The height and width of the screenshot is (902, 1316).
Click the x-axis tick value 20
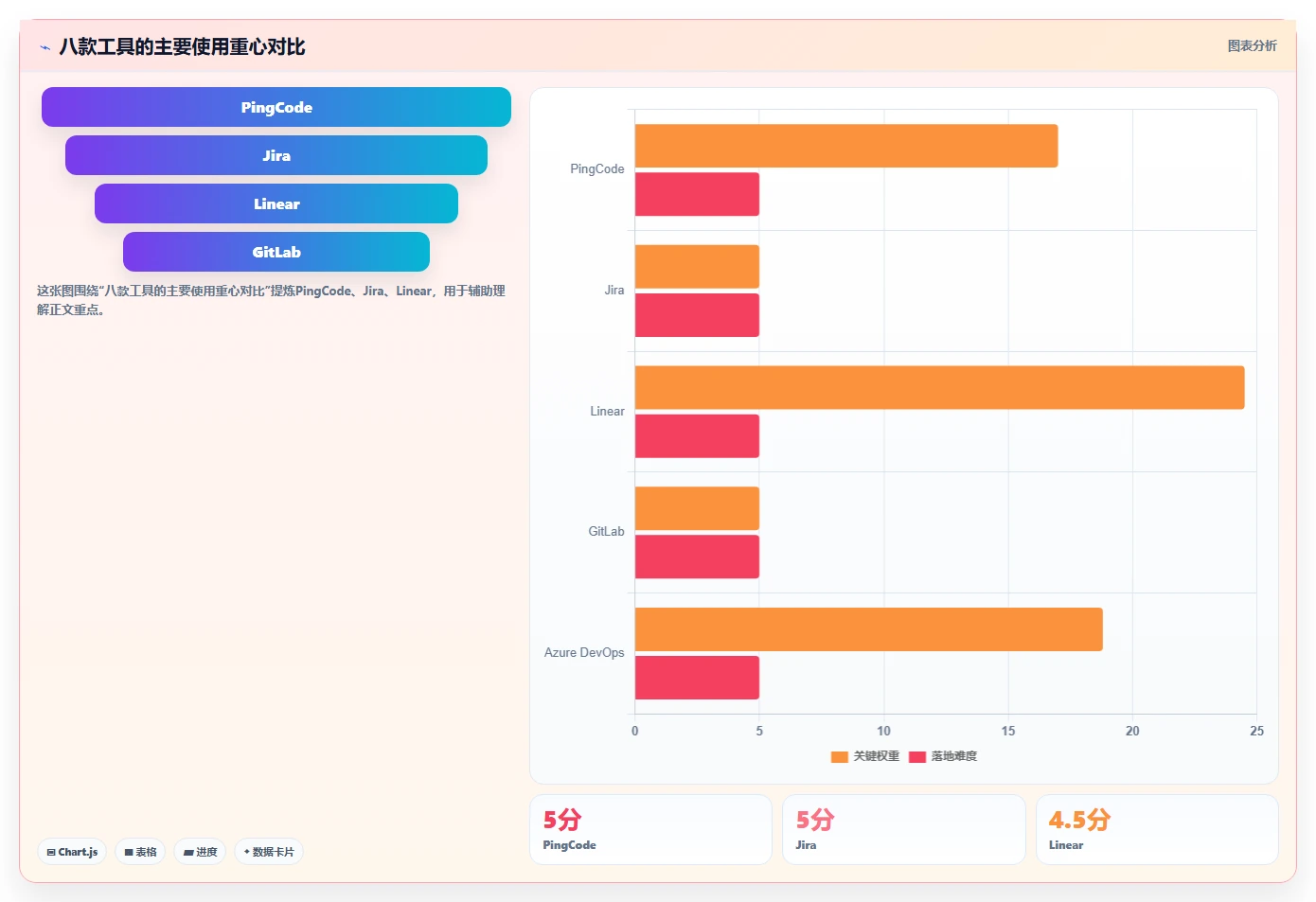[1132, 731]
